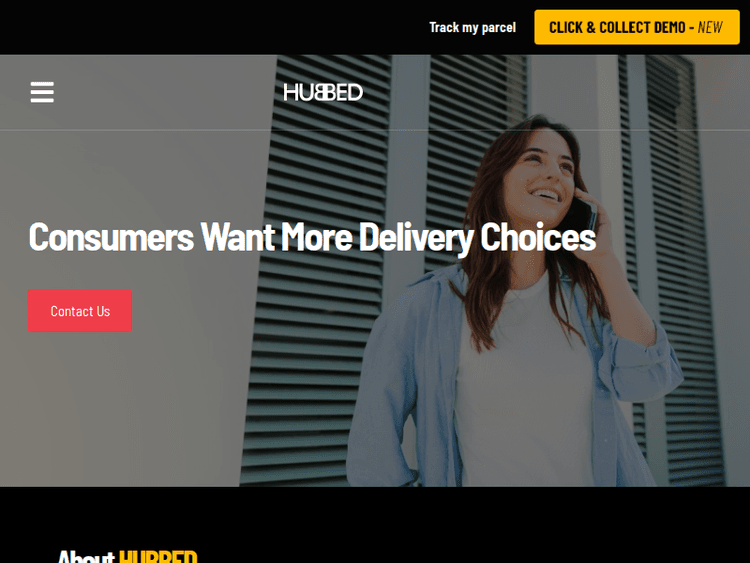The height and width of the screenshot is (563, 750).
Task: Click the white HUBBED logo in header
Action: (323, 92)
